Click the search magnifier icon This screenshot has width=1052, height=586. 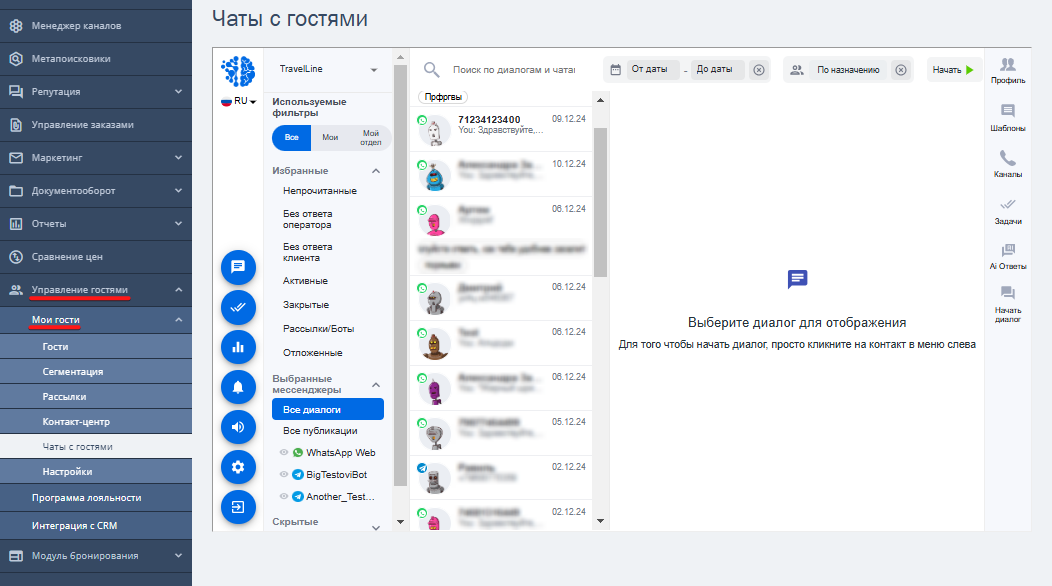tap(431, 69)
